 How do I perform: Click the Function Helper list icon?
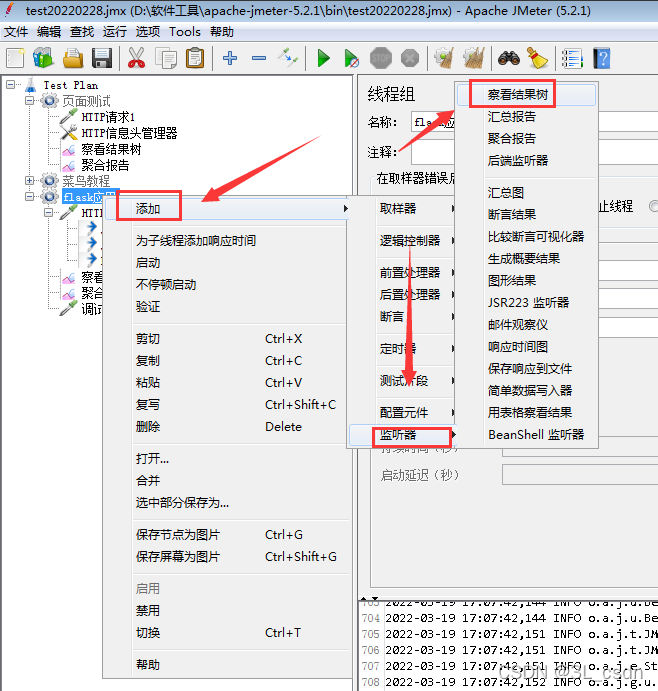572,58
